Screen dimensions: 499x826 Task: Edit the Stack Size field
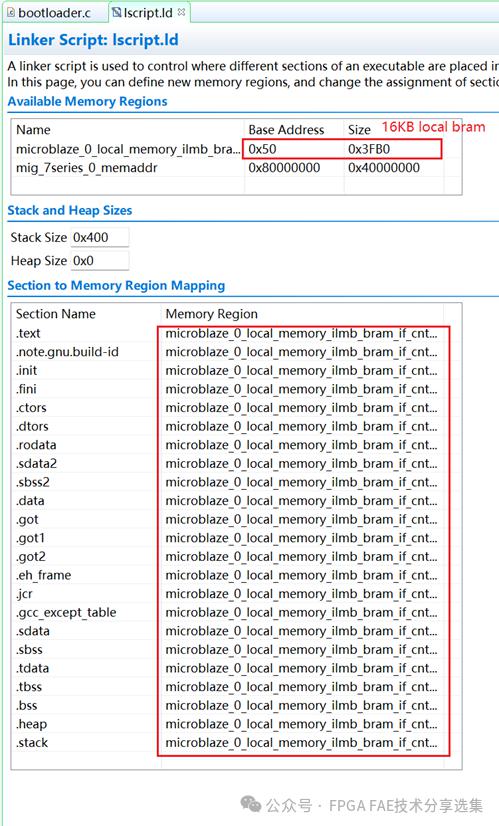pyautogui.click(x=100, y=238)
